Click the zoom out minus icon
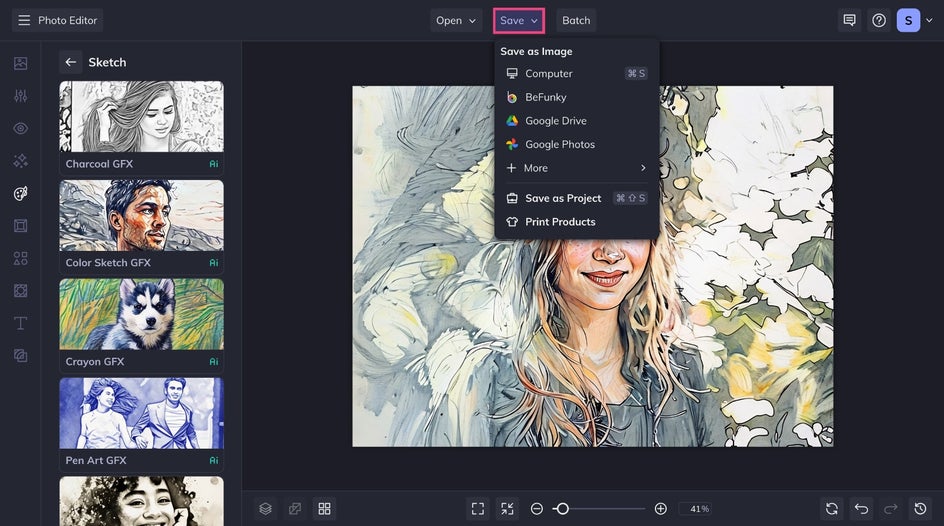Screen dimensions: 944x526 point(536,509)
